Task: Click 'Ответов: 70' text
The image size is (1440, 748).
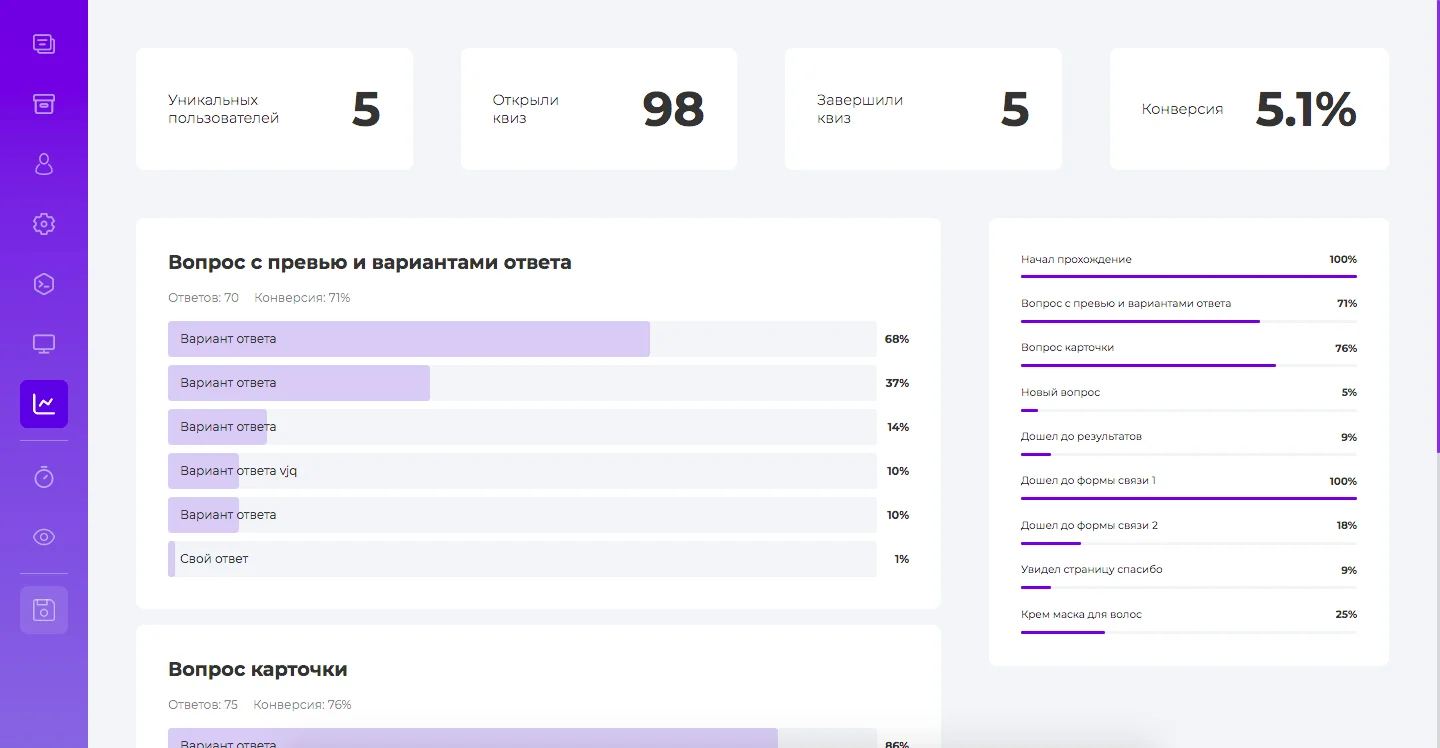Action: tap(203, 298)
